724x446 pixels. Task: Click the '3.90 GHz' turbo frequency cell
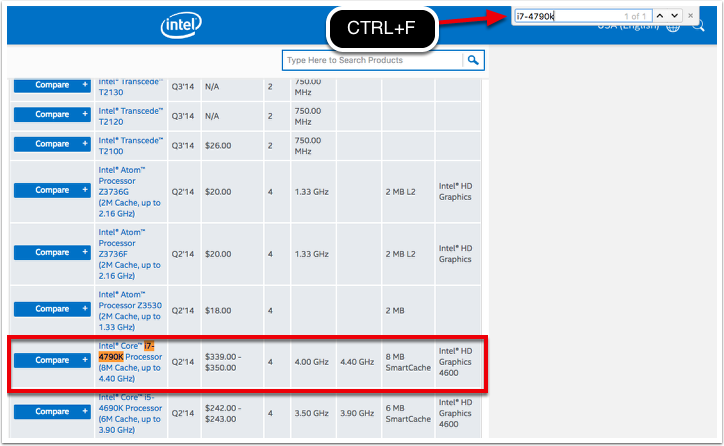[357, 413]
